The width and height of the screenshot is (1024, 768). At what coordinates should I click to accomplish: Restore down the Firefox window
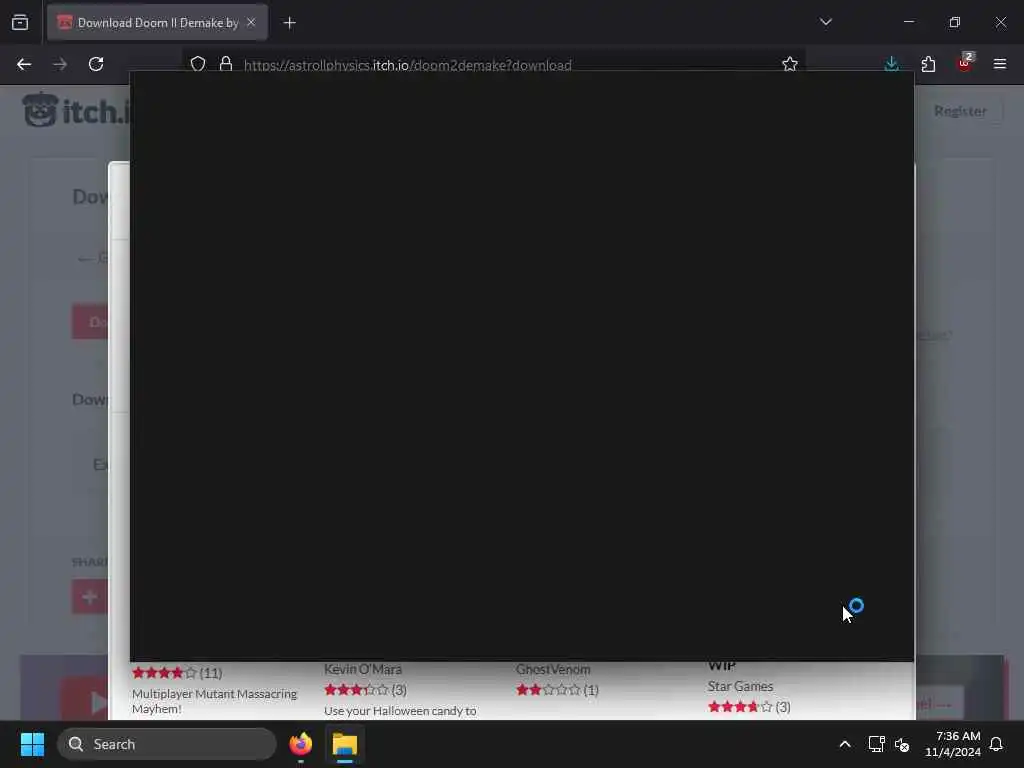click(x=955, y=22)
